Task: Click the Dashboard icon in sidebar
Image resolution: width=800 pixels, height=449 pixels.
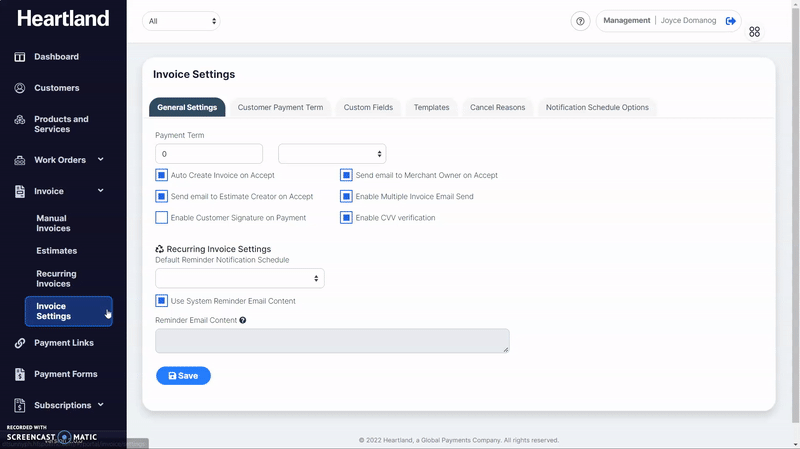Action: pos(20,57)
